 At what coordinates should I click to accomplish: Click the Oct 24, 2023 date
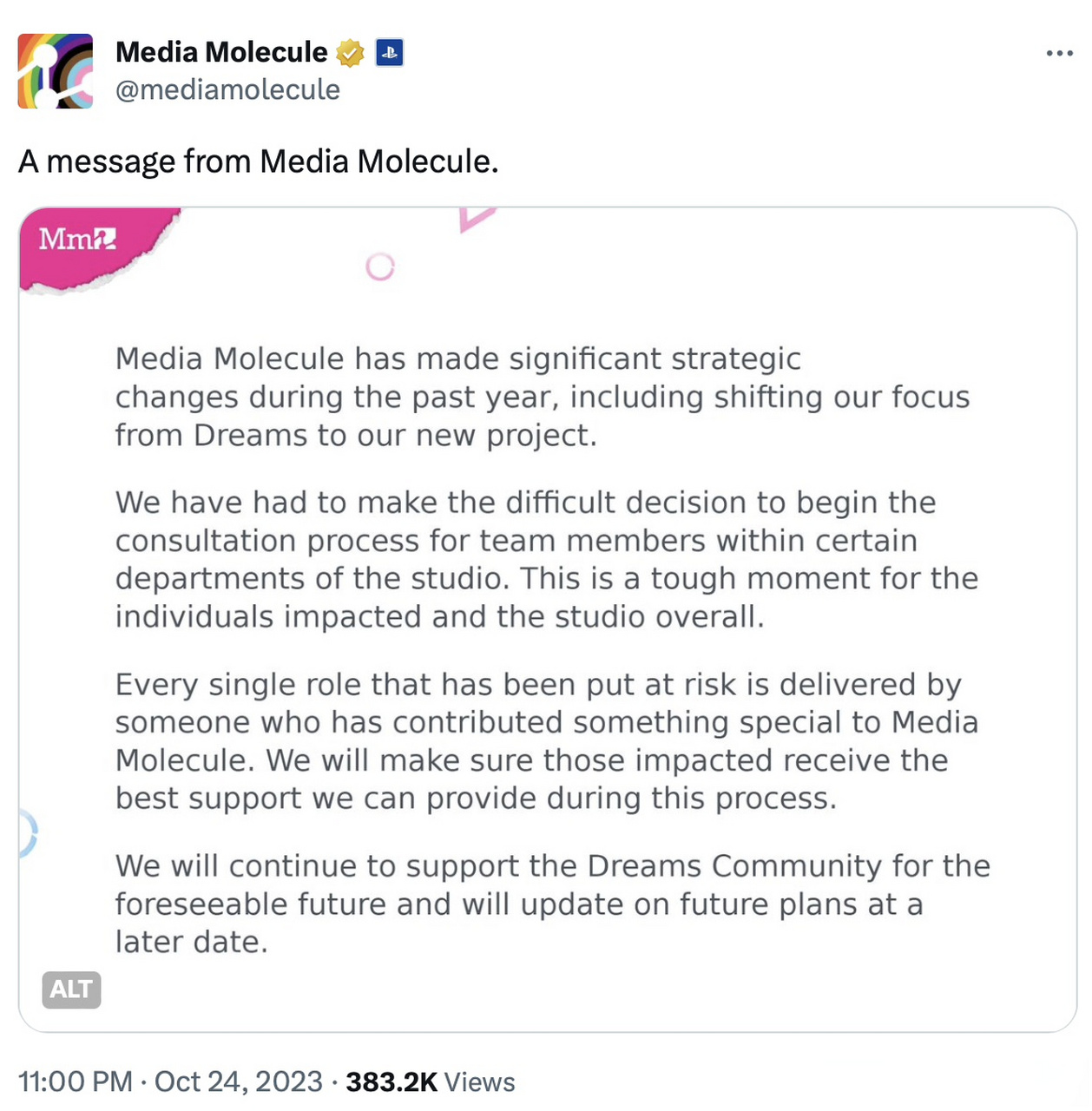[x=238, y=1082]
